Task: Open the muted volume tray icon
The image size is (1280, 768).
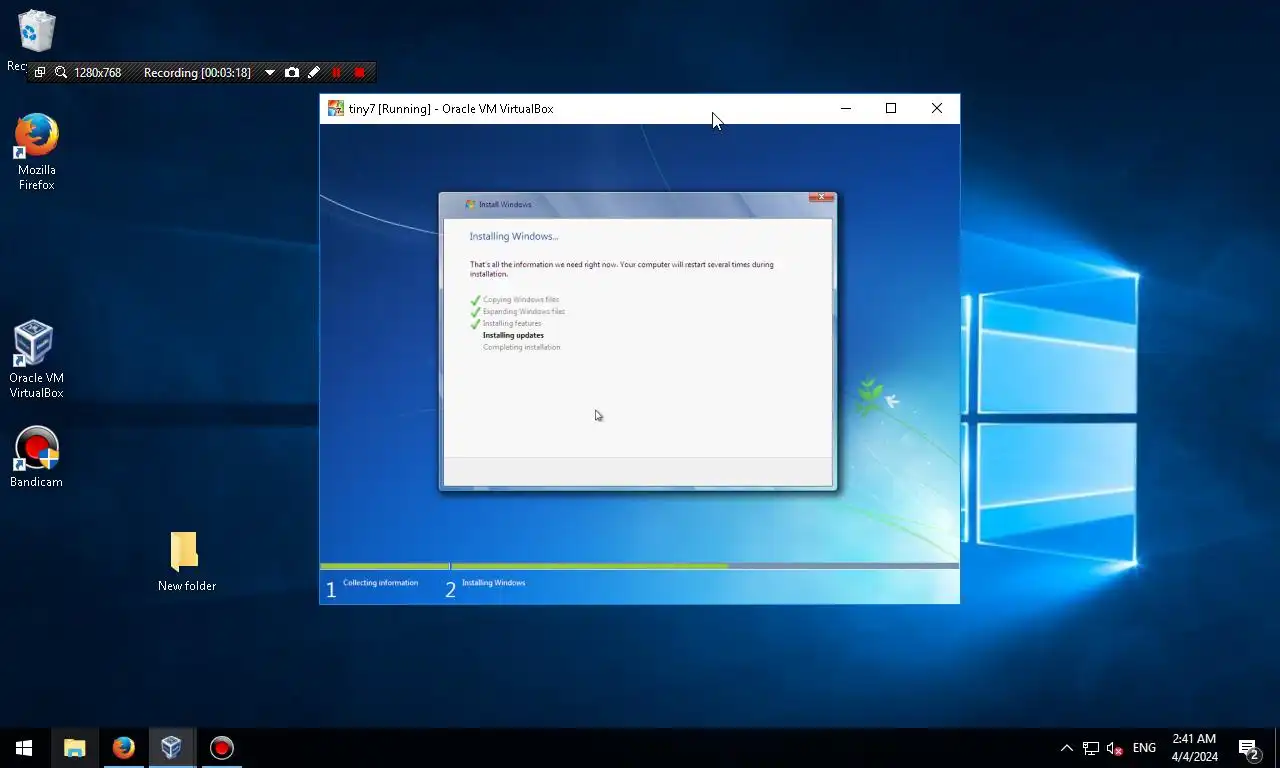Action: pyautogui.click(x=1115, y=748)
